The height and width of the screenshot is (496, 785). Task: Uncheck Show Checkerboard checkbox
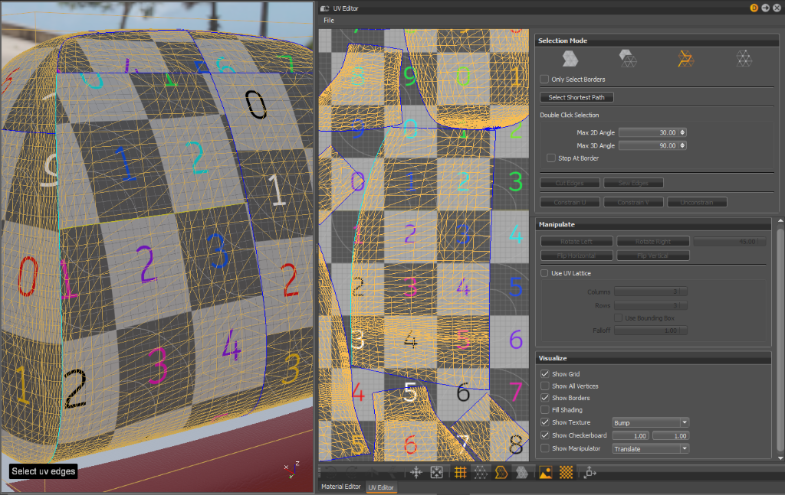tap(545, 435)
